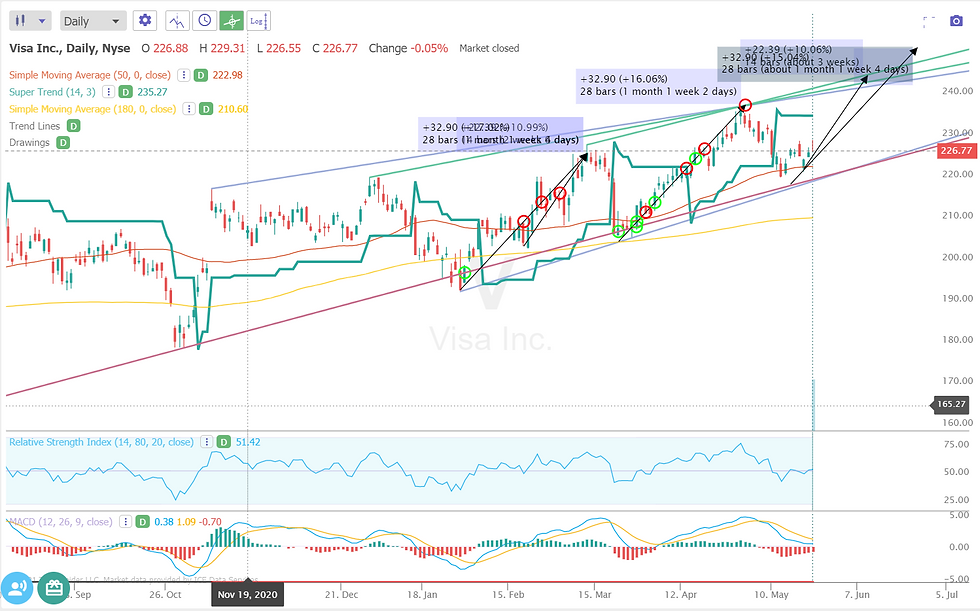This screenshot has height=611, width=980.
Task: Click the MACD (12, 26, 9, close) label
Action: pyautogui.click(x=61, y=522)
